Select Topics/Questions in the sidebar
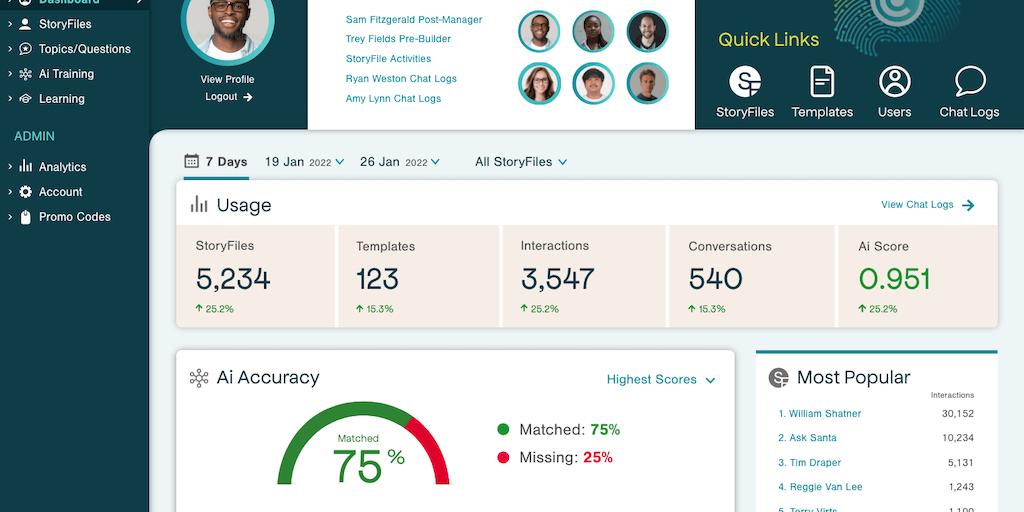 point(84,49)
